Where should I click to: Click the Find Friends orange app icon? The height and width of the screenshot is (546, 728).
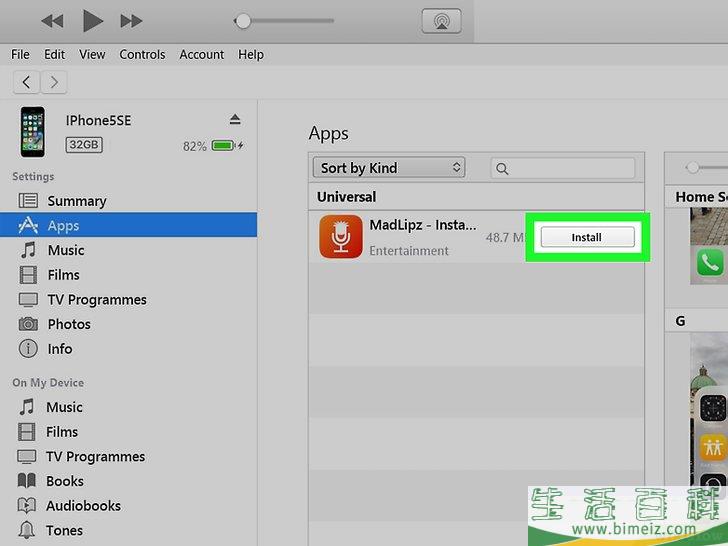(x=713, y=447)
